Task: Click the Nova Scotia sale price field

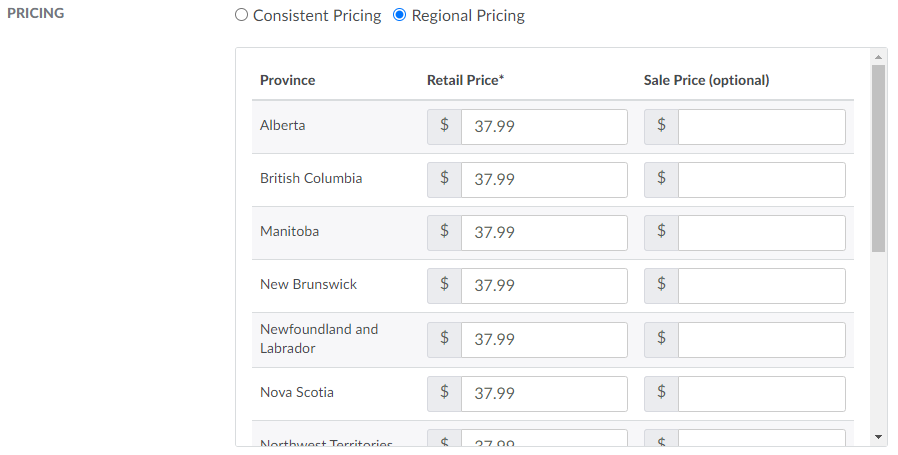Action: [761, 394]
